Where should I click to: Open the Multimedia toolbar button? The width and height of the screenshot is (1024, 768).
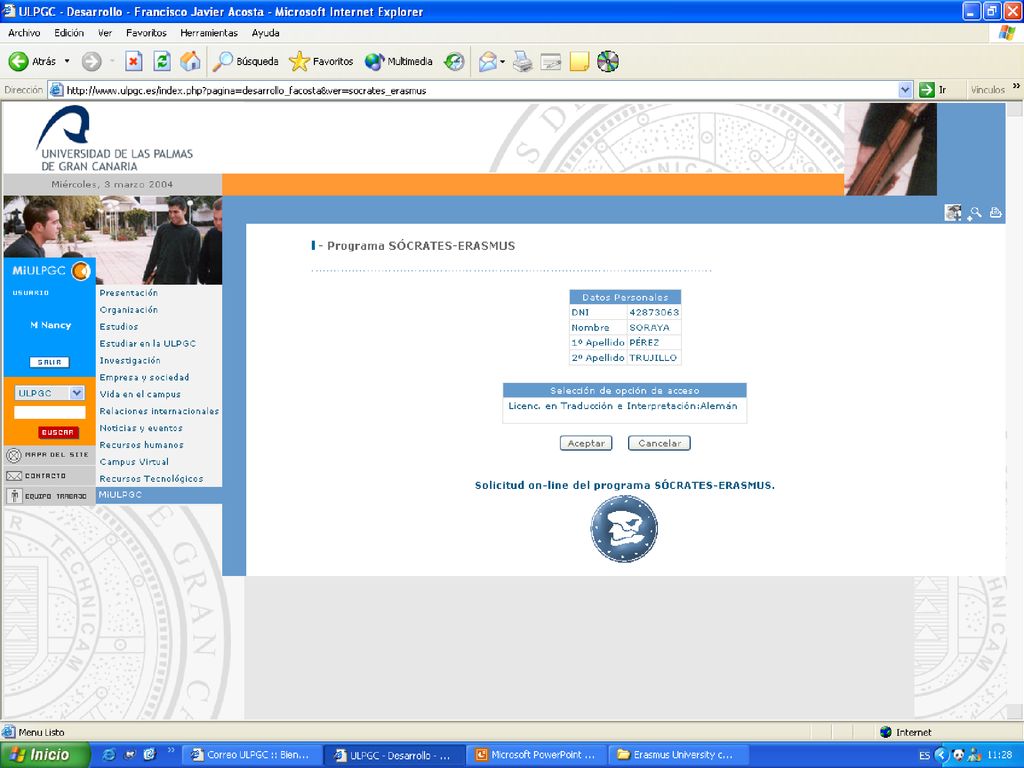point(398,61)
